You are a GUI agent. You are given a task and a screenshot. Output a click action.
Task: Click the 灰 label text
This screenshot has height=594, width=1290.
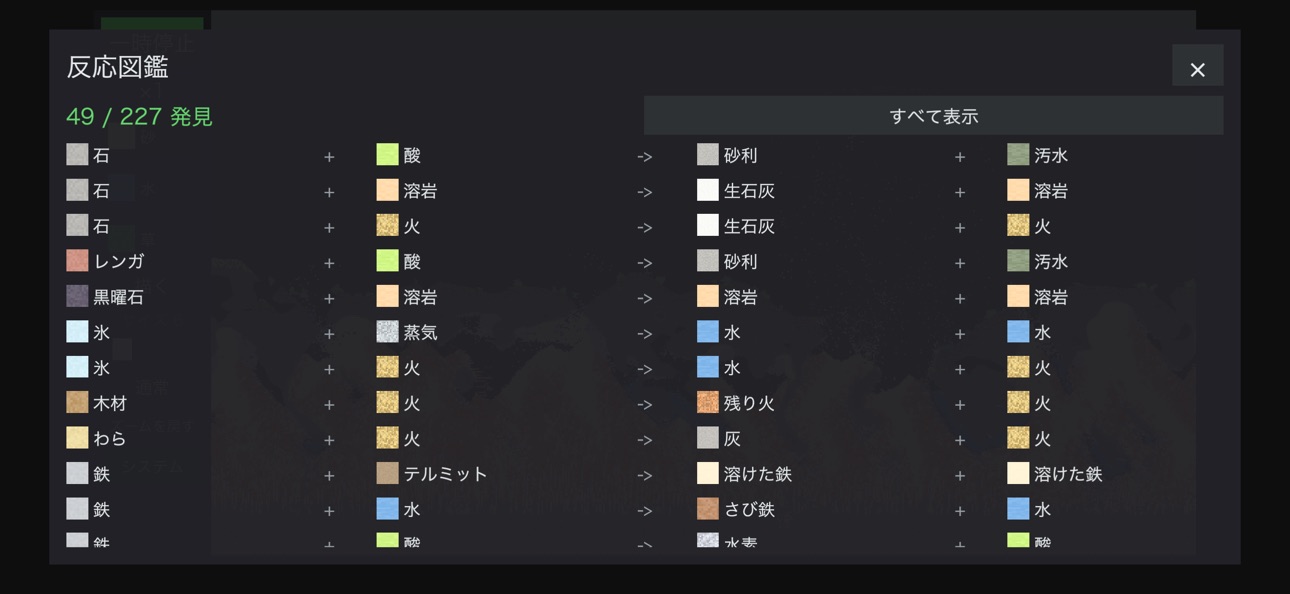732,439
